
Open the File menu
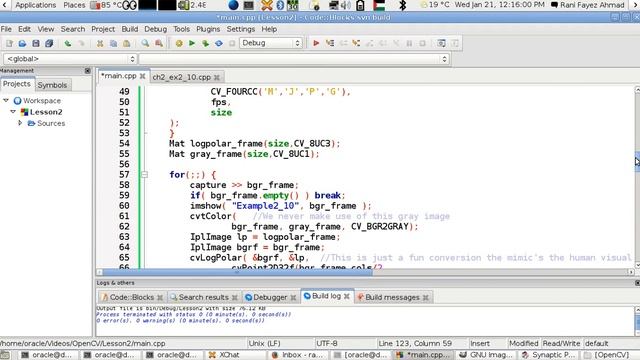point(6,29)
